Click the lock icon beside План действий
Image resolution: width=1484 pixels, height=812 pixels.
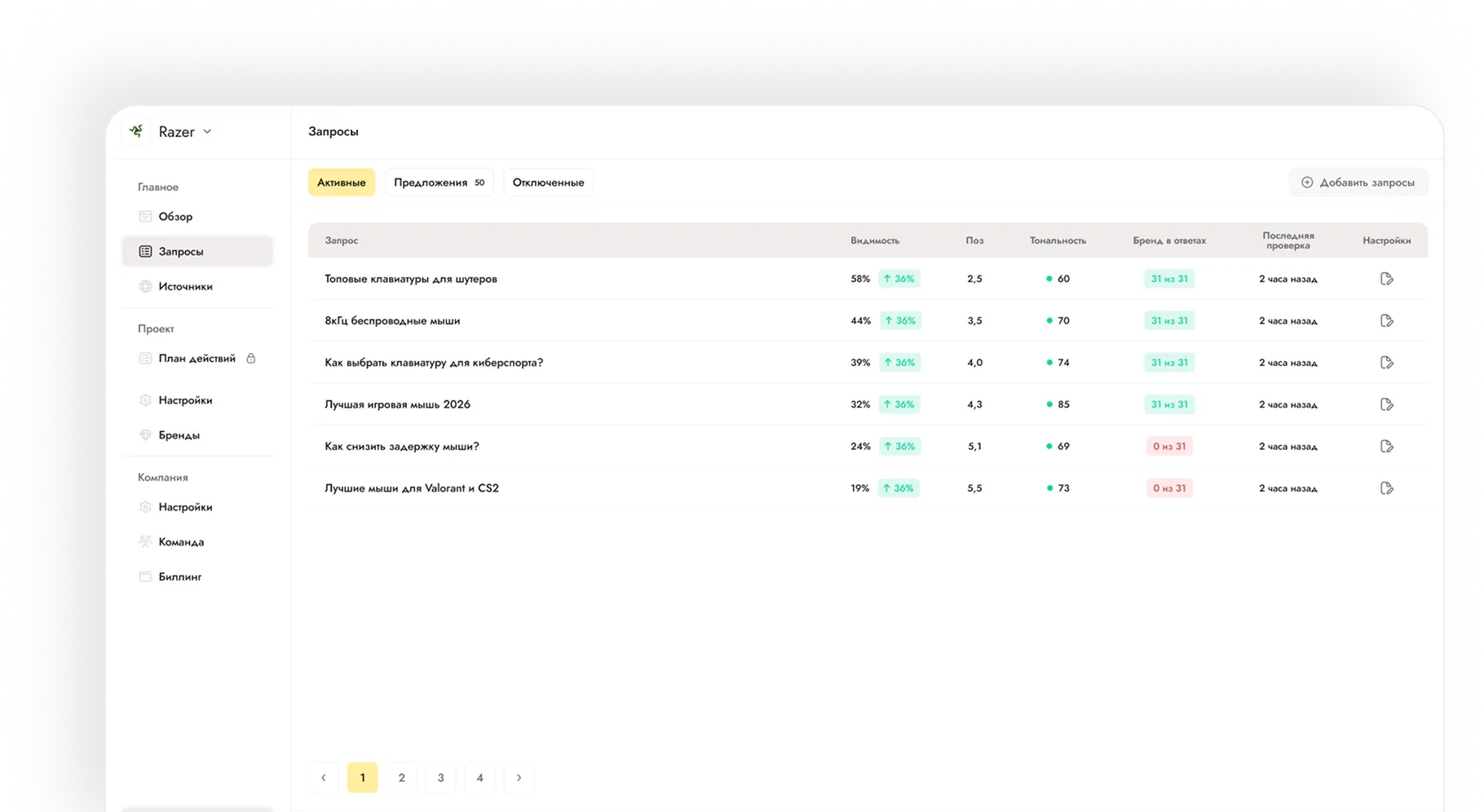[x=251, y=359]
